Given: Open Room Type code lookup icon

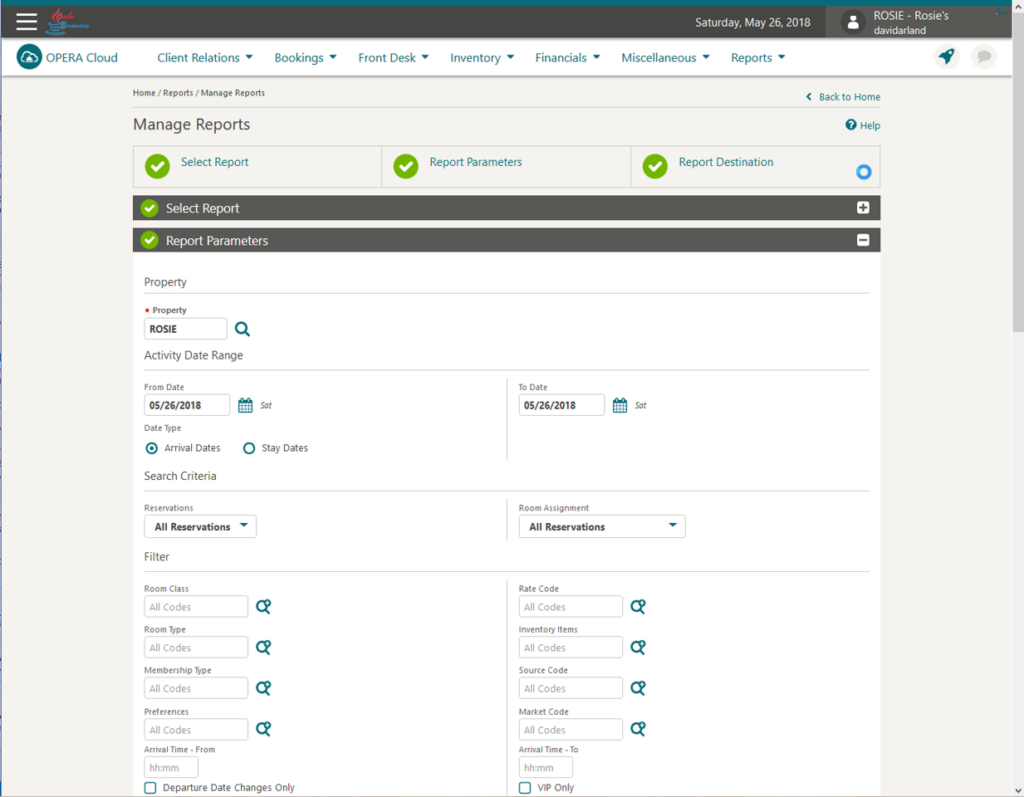Looking at the screenshot, I should point(263,647).
